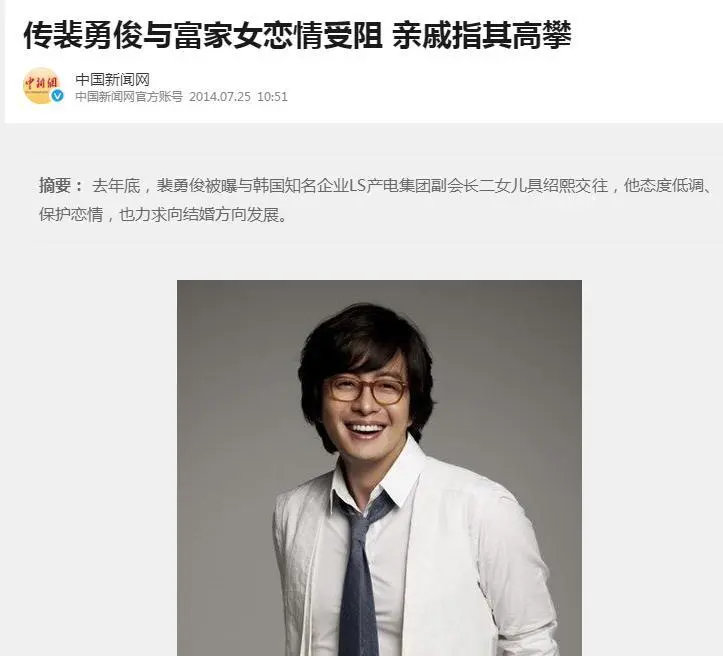Click the blue verified badge on avatar
Screen dimensions: 723x656
pos(57,96)
